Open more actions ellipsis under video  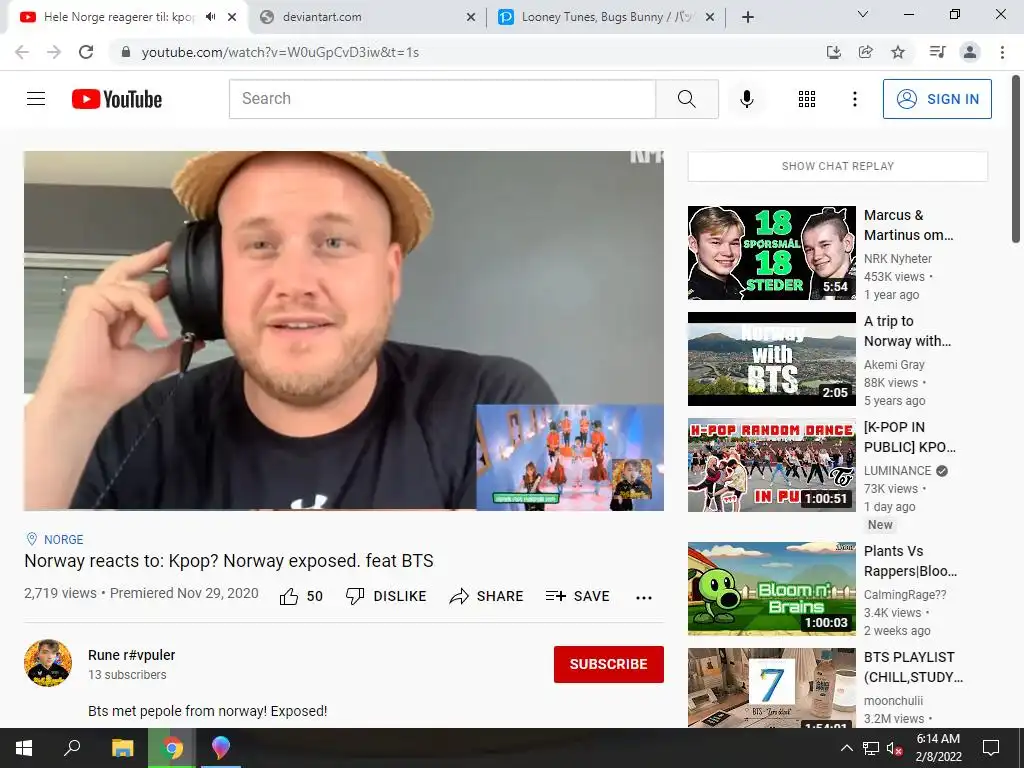tap(644, 598)
